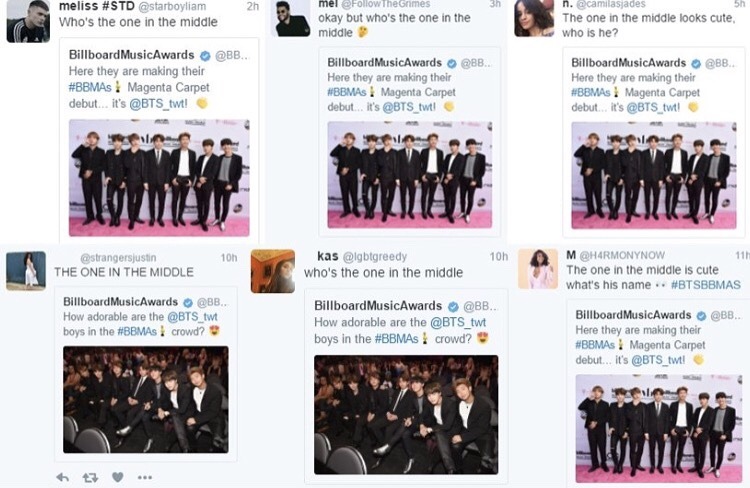Like the tweet with the heart icon

coord(118,477)
